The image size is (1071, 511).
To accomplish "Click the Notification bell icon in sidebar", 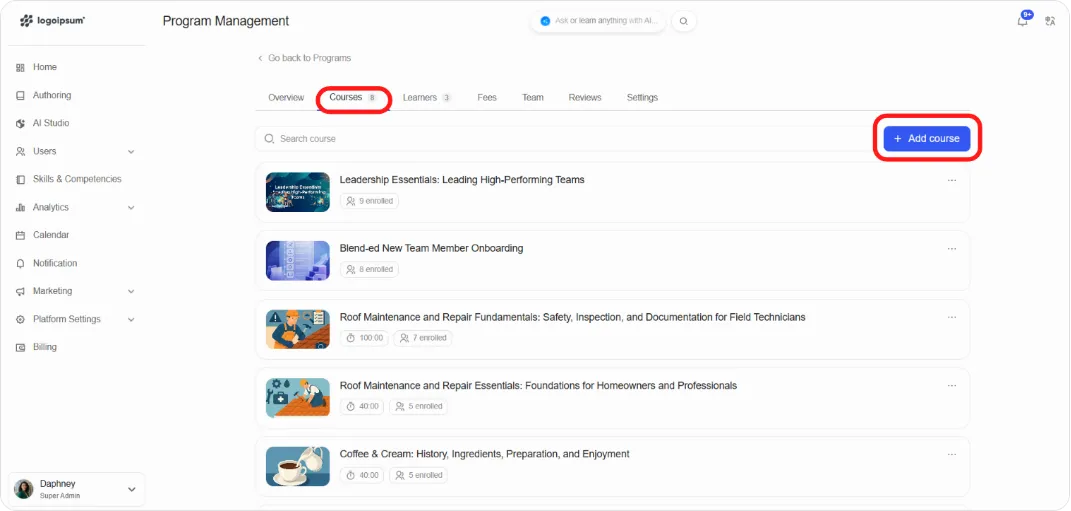I will click(x=20, y=264).
